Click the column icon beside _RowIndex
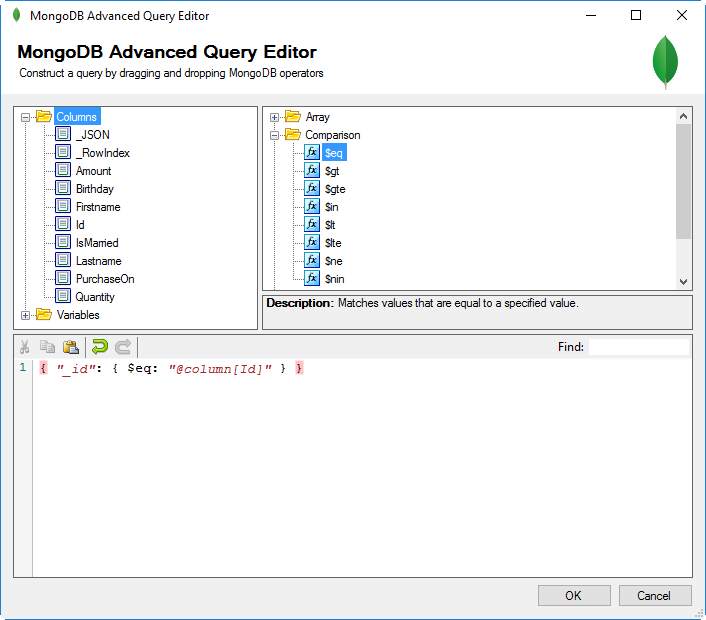The image size is (706, 620). click(63, 152)
